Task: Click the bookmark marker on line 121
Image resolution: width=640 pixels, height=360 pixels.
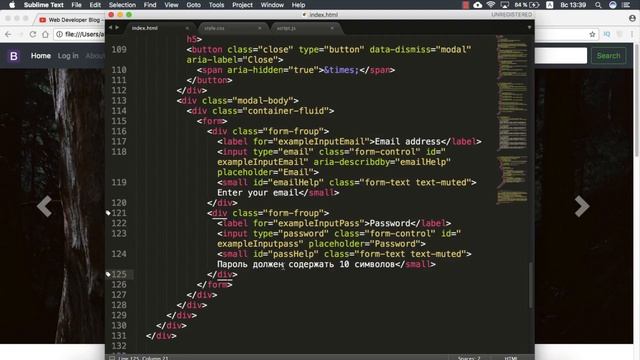Action: (108, 213)
